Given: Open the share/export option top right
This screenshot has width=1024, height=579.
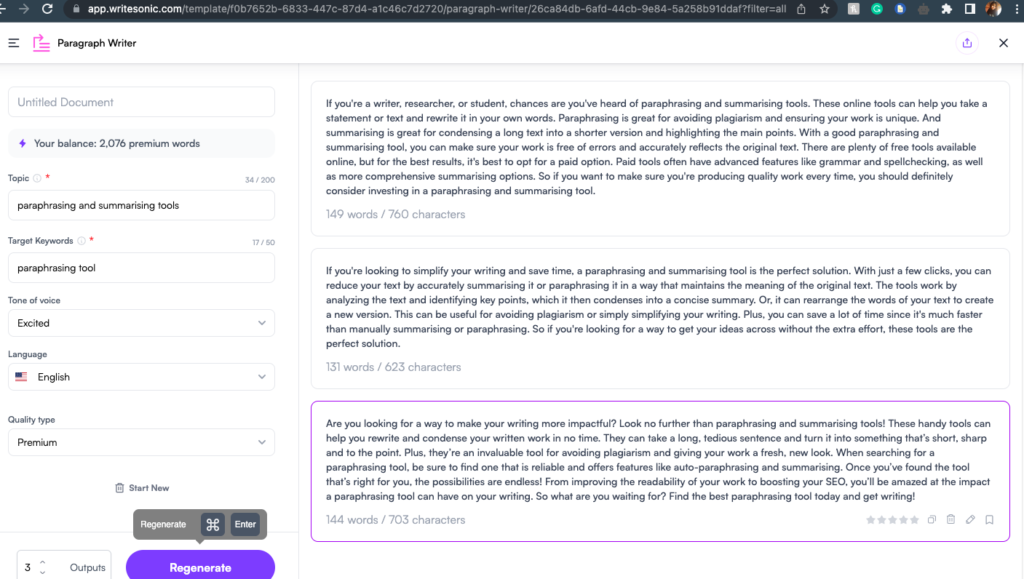Looking at the screenshot, I should [966, 43].
